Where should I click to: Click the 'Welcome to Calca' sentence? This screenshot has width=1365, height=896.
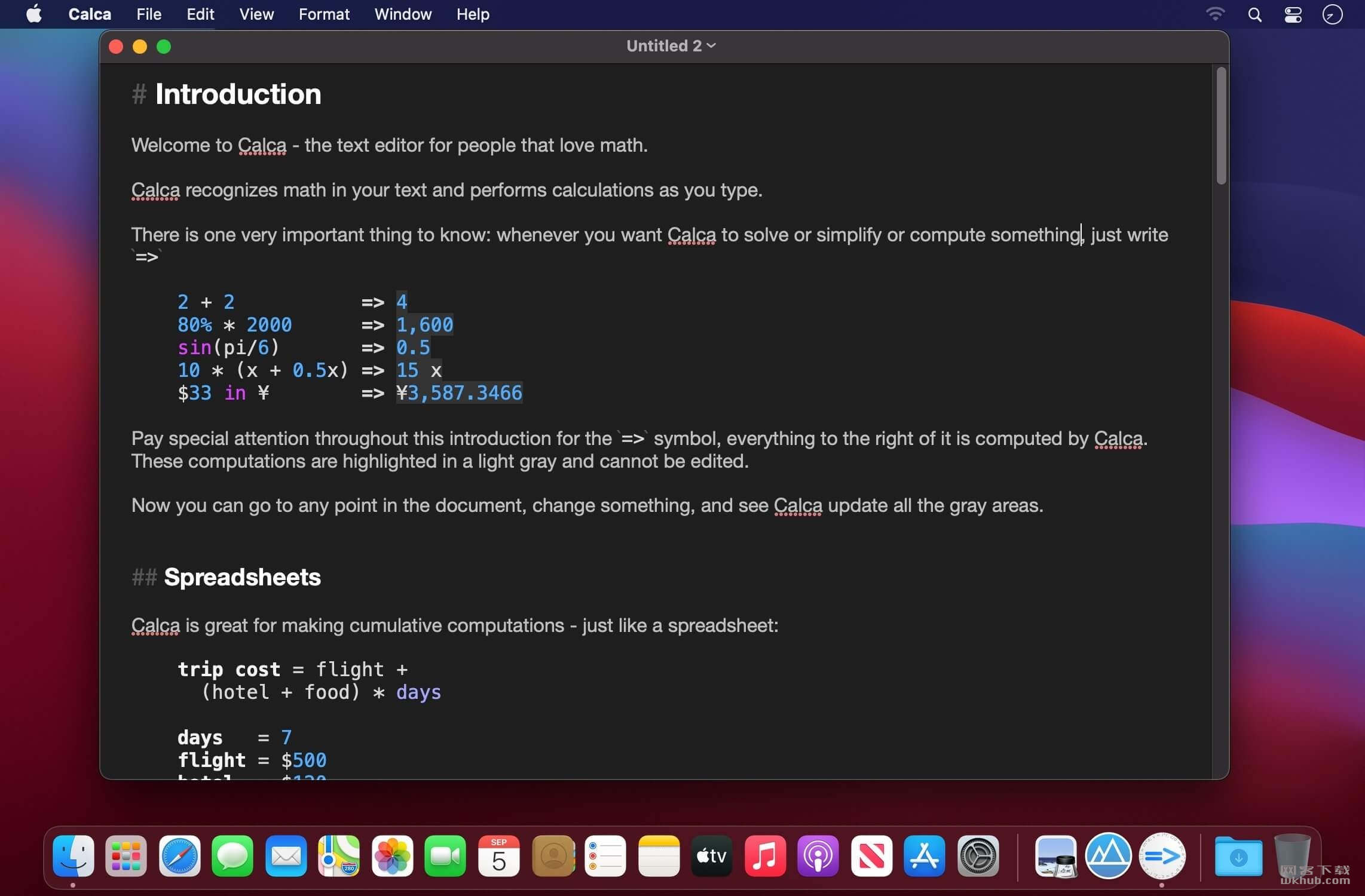pos(389,145)
